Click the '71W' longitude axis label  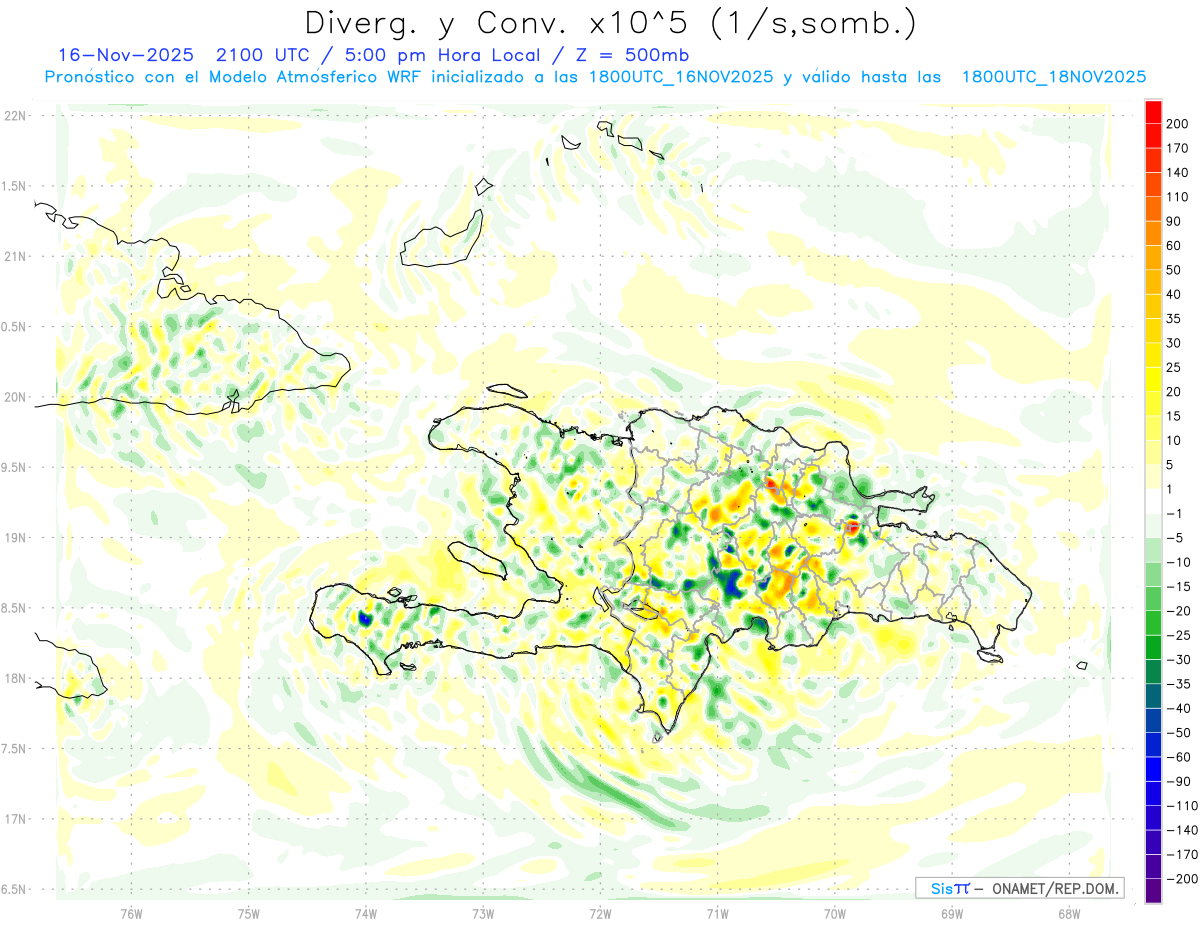click(x=717, y=914)
